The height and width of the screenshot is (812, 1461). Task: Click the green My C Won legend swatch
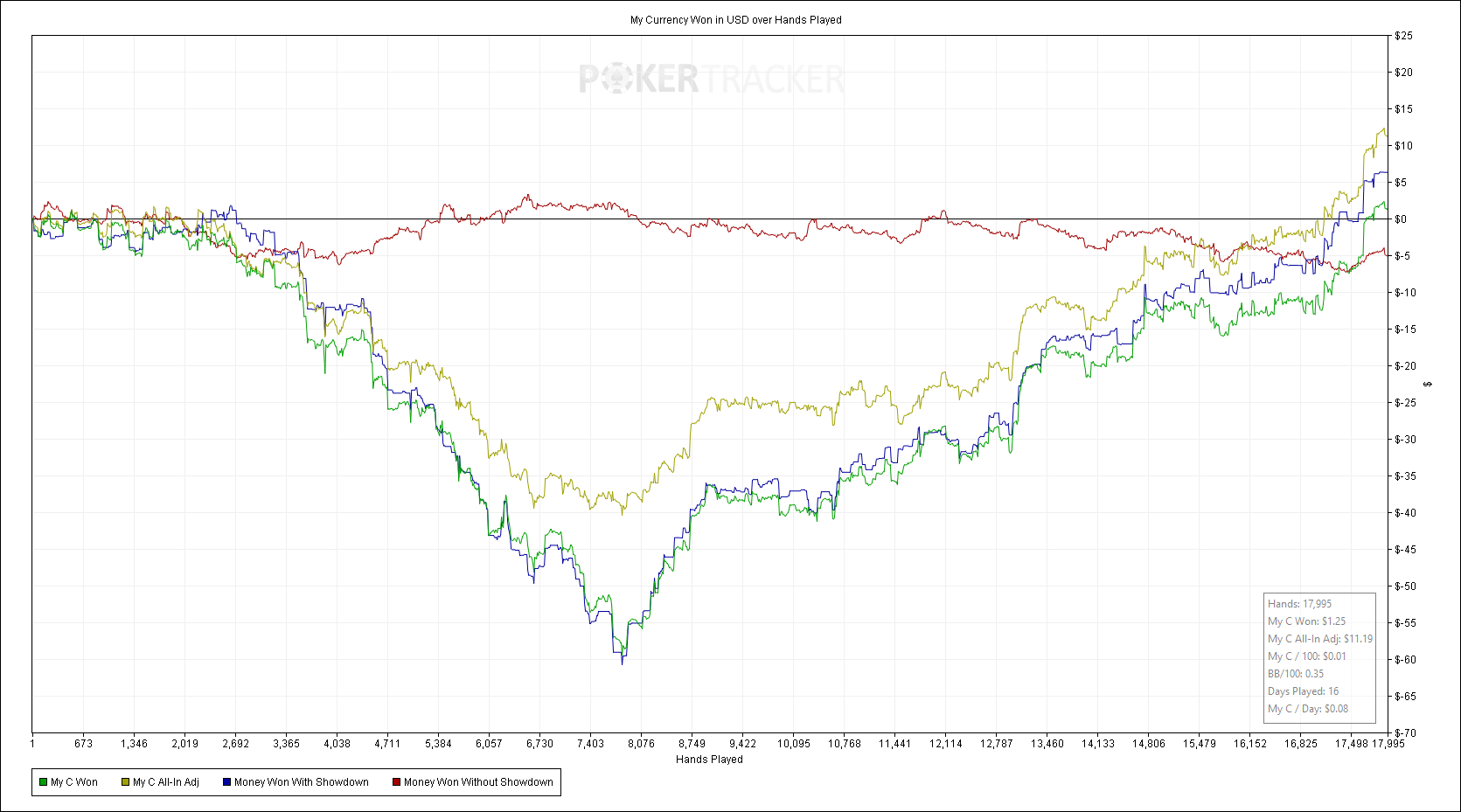pyautogui.click(x=43, y=782)
